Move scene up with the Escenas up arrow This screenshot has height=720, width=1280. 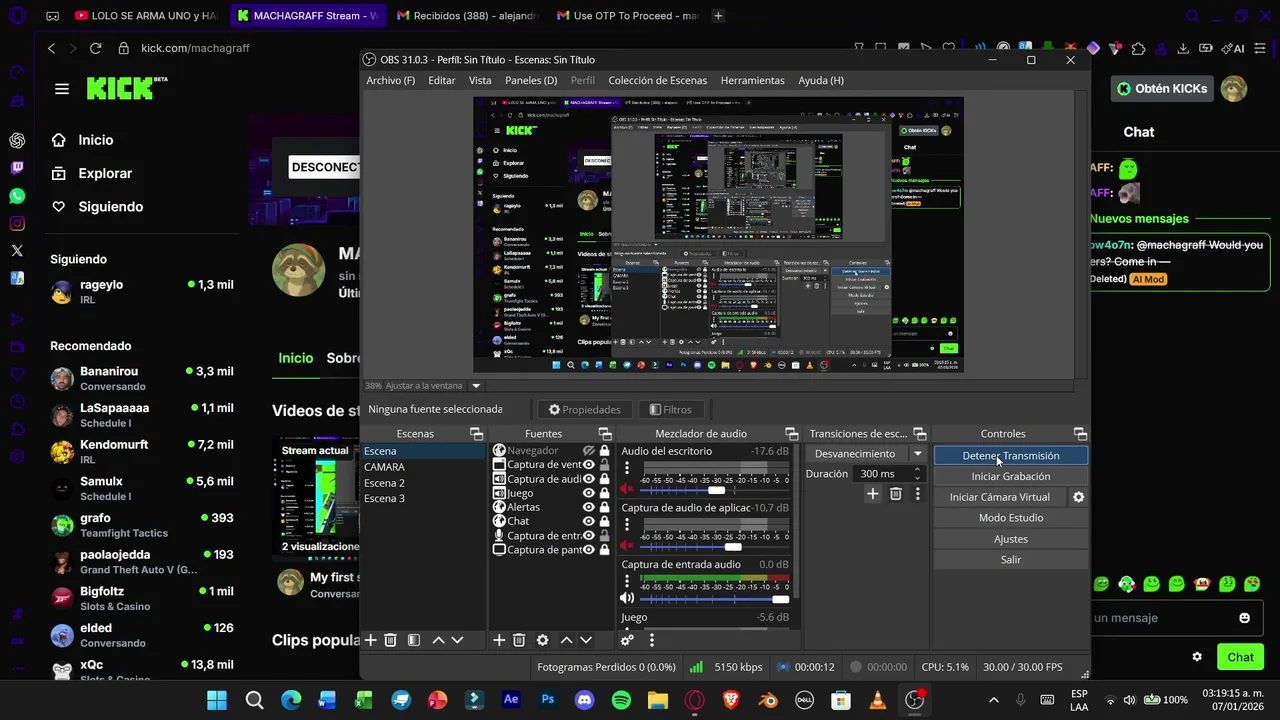point(438,640)
